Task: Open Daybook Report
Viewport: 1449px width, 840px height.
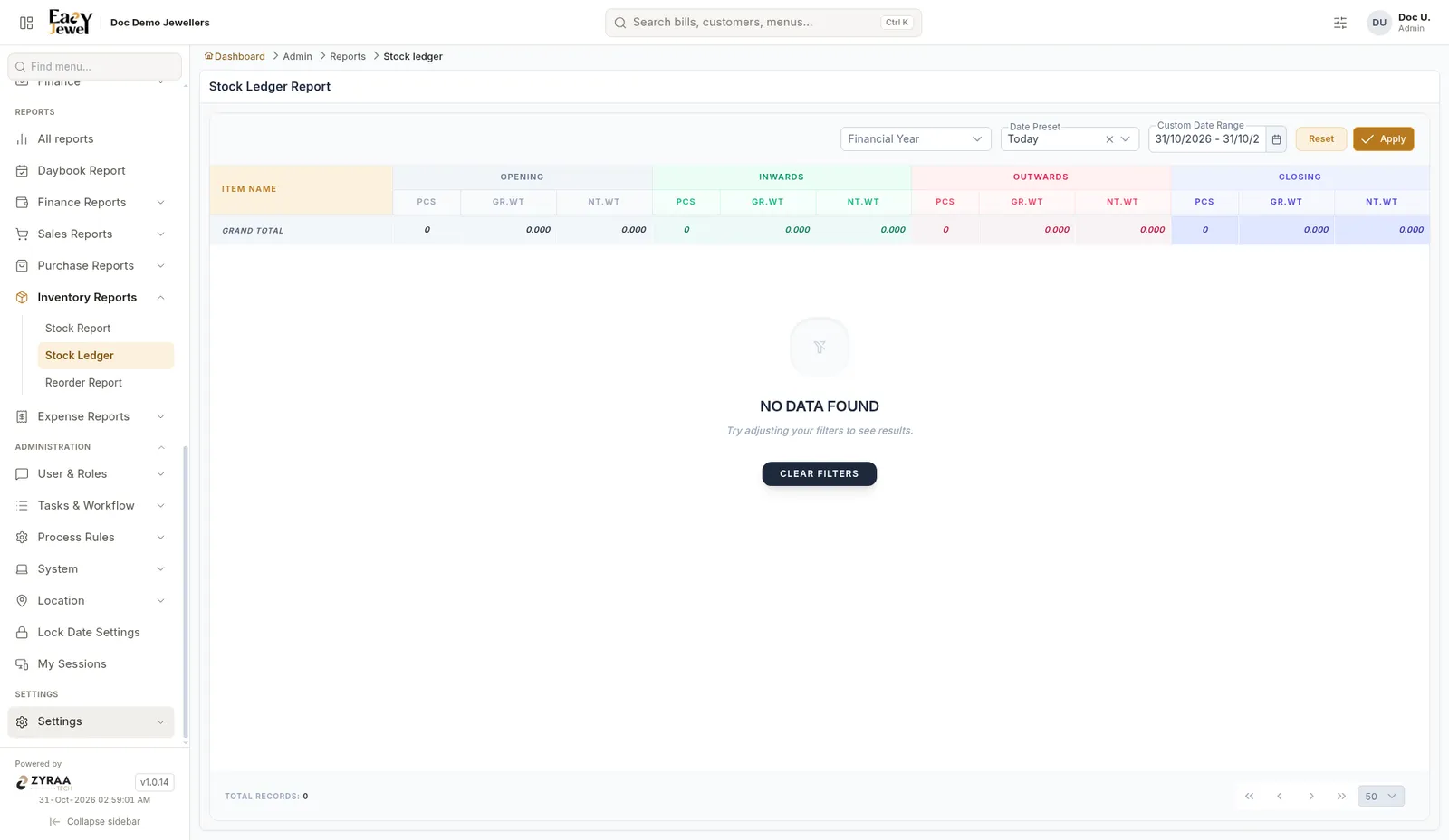Action: pos(91,171)
